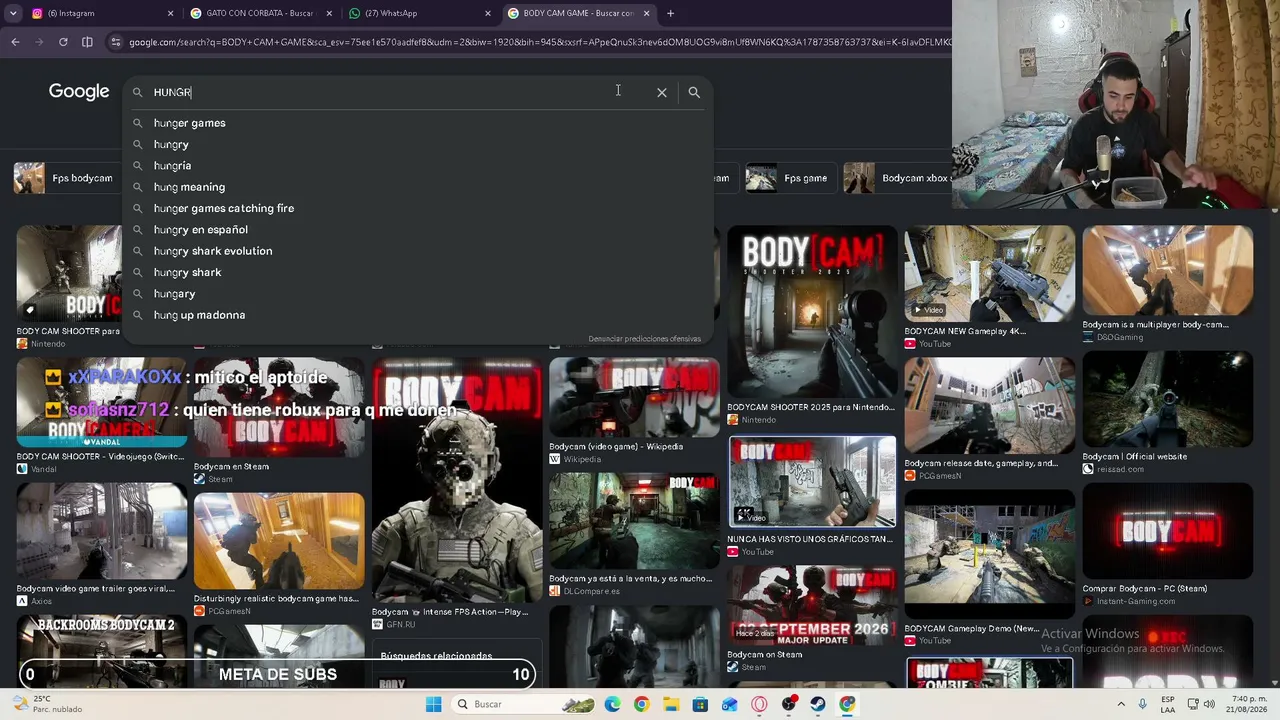Click "Denunciar predicciones ofensivas" link
The image size is (1280, 720).
644,339
